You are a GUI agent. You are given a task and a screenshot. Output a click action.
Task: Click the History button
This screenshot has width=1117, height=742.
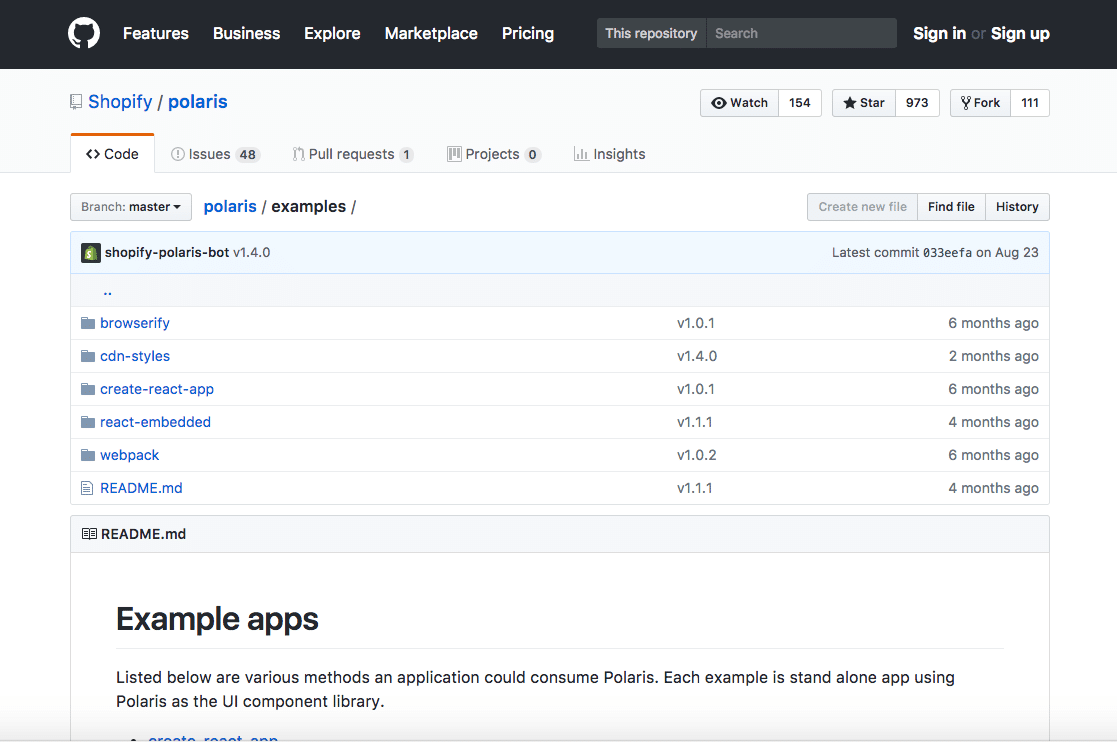coord(1017,207)
